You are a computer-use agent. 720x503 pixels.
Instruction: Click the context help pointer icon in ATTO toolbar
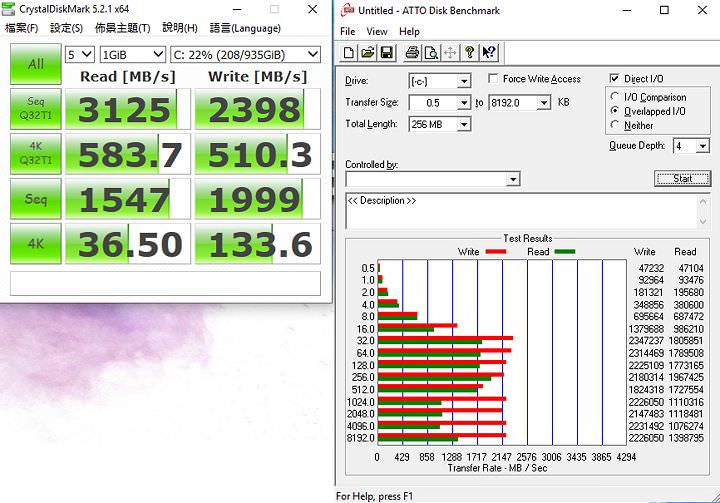[489, 53]
